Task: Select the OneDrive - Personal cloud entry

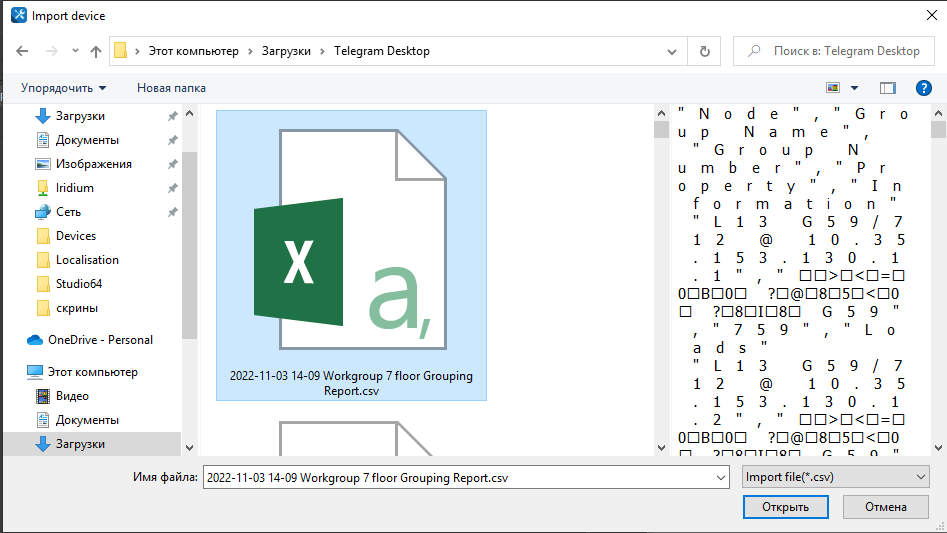Action: pos(100,340)
